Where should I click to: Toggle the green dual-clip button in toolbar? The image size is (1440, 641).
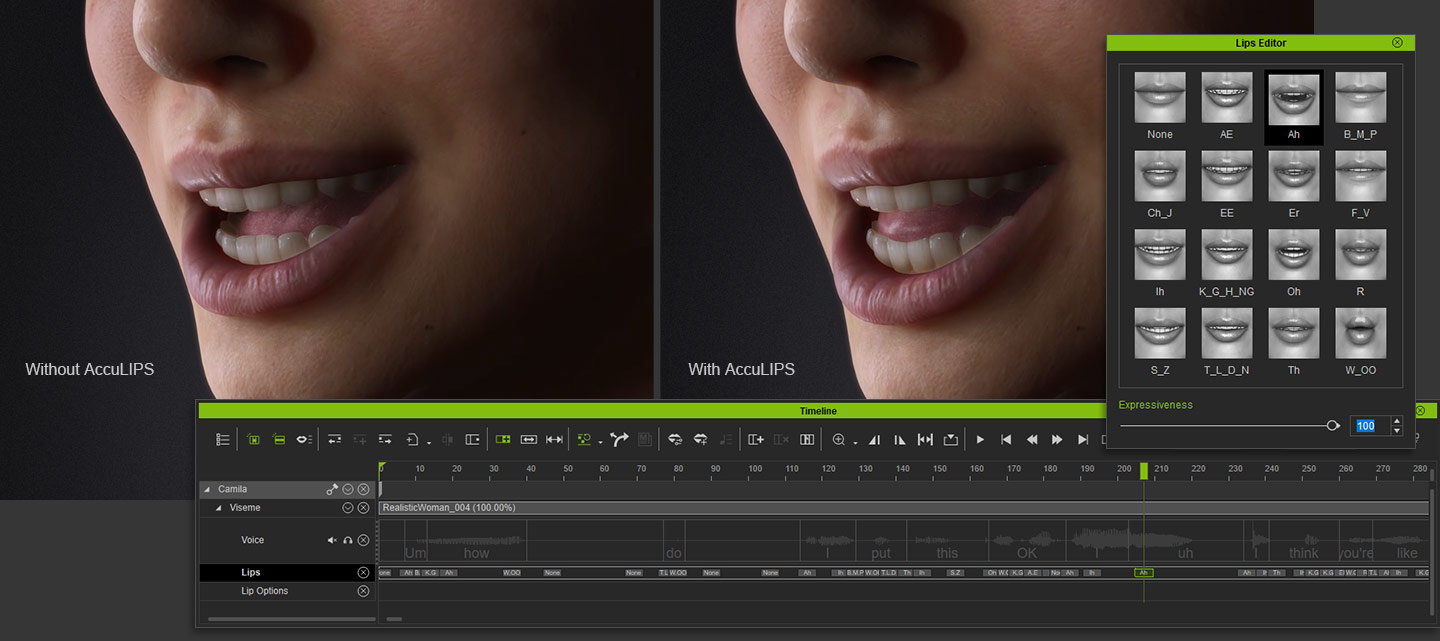[x=503, y=440]
